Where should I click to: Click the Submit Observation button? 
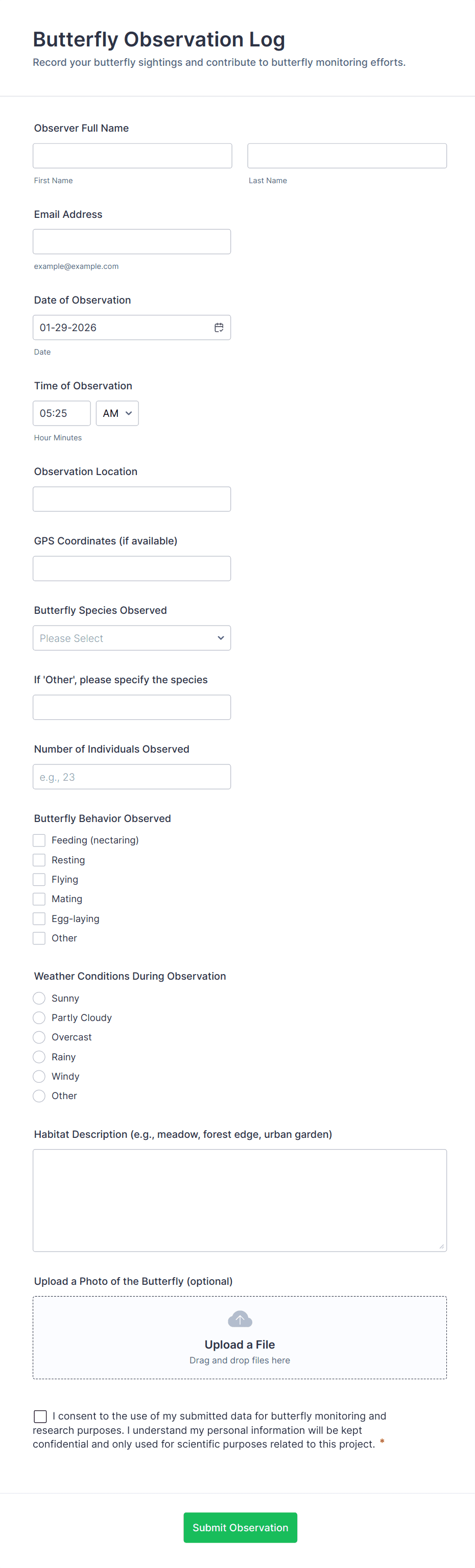click(x=240, y=1527)
